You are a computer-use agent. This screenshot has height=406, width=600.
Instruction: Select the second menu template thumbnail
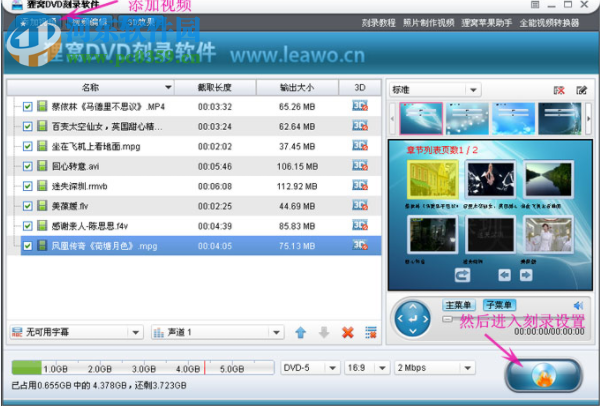tap(467, 118)
